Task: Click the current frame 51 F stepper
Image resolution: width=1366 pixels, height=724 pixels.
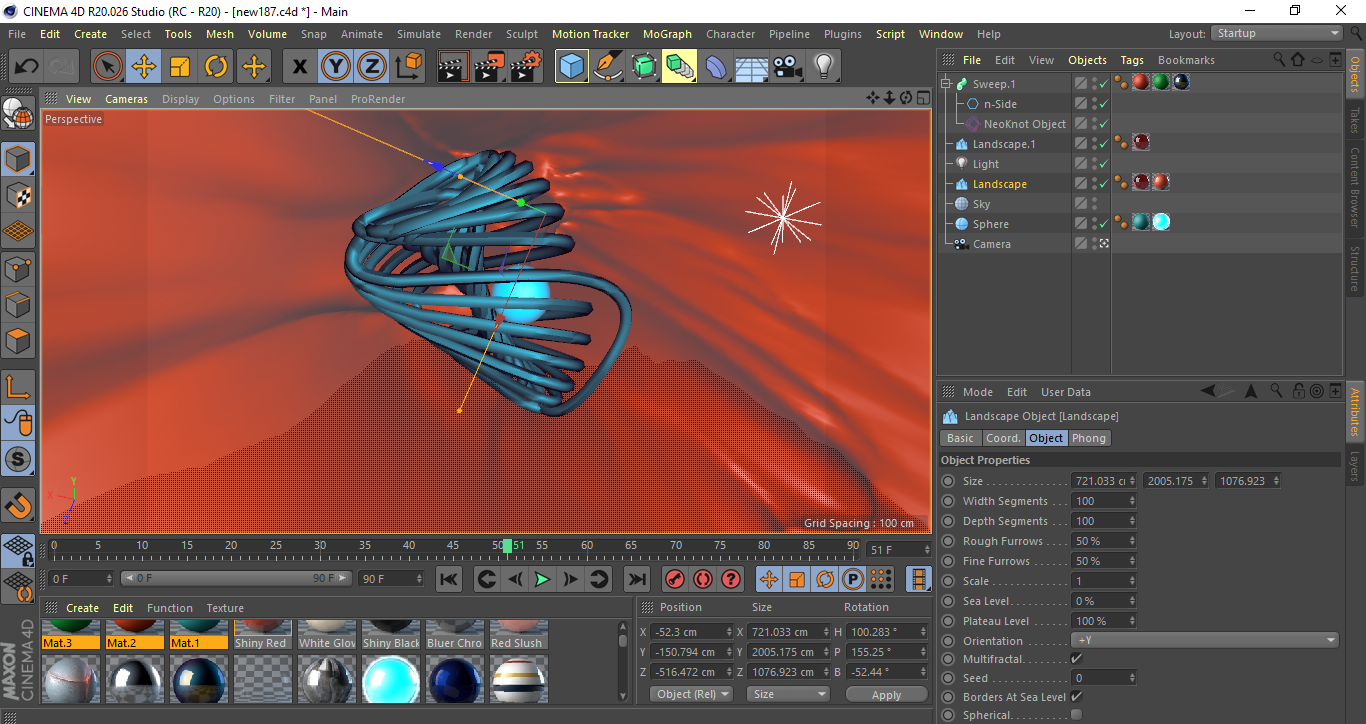Action: 926,550
